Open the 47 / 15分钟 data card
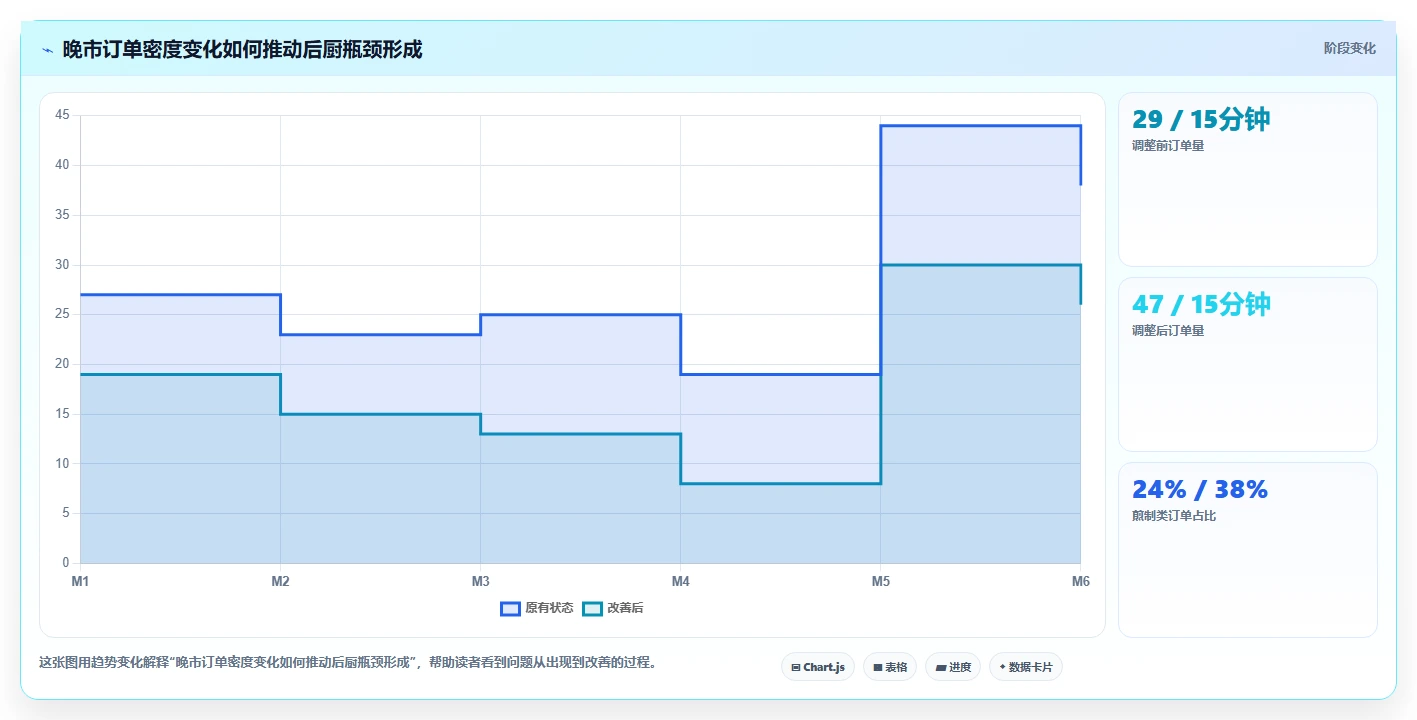 [x=1248, y=364]
